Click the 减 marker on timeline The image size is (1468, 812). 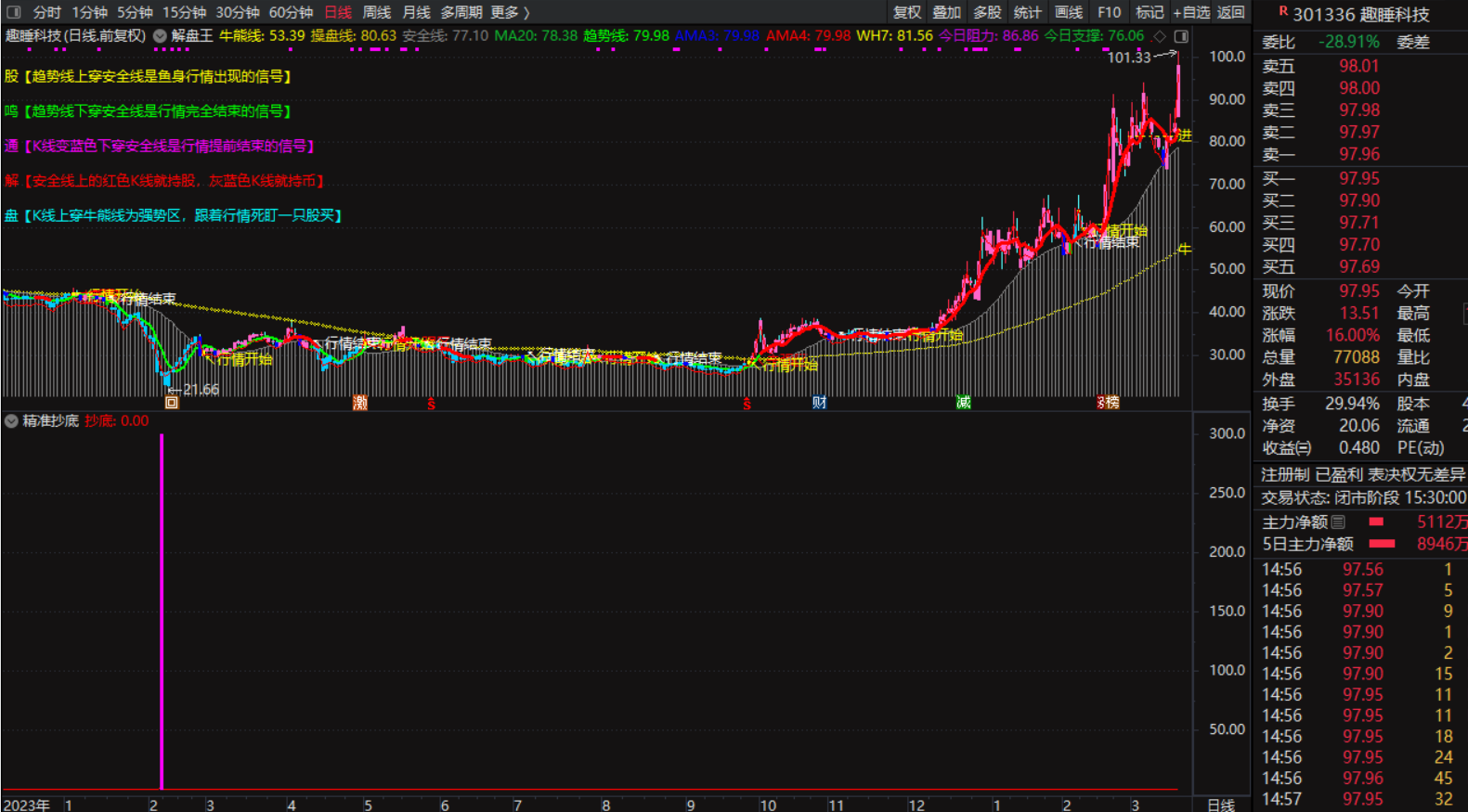[964, 403]
